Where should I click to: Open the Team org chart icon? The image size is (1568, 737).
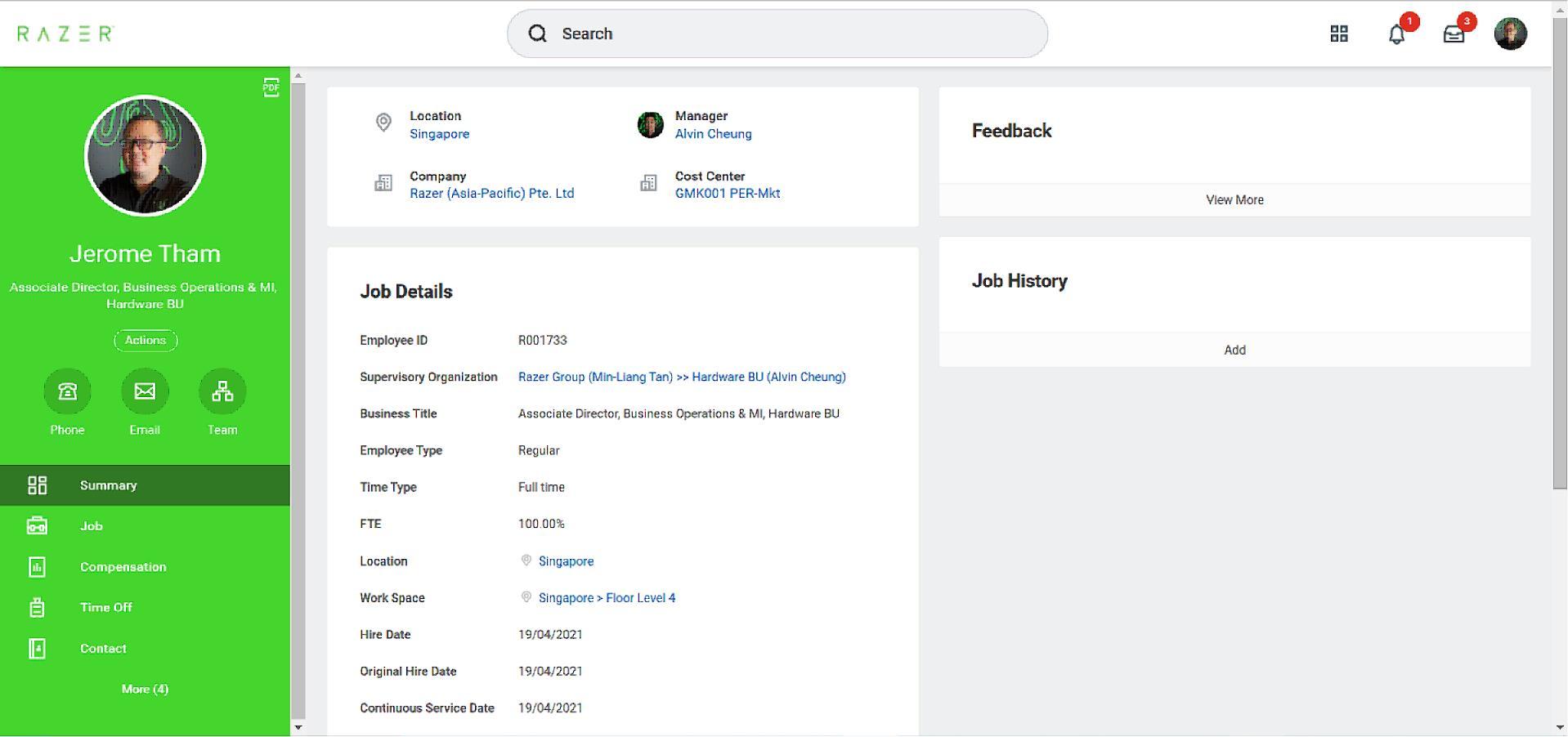click(222, 391)
